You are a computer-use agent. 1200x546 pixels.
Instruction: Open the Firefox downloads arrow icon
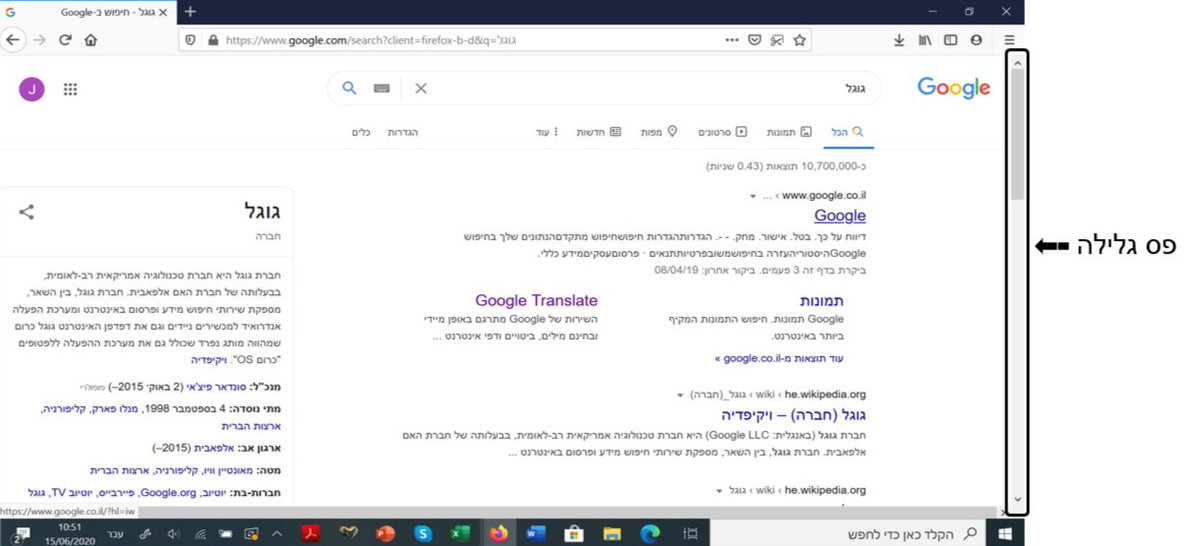coord(898,40)
